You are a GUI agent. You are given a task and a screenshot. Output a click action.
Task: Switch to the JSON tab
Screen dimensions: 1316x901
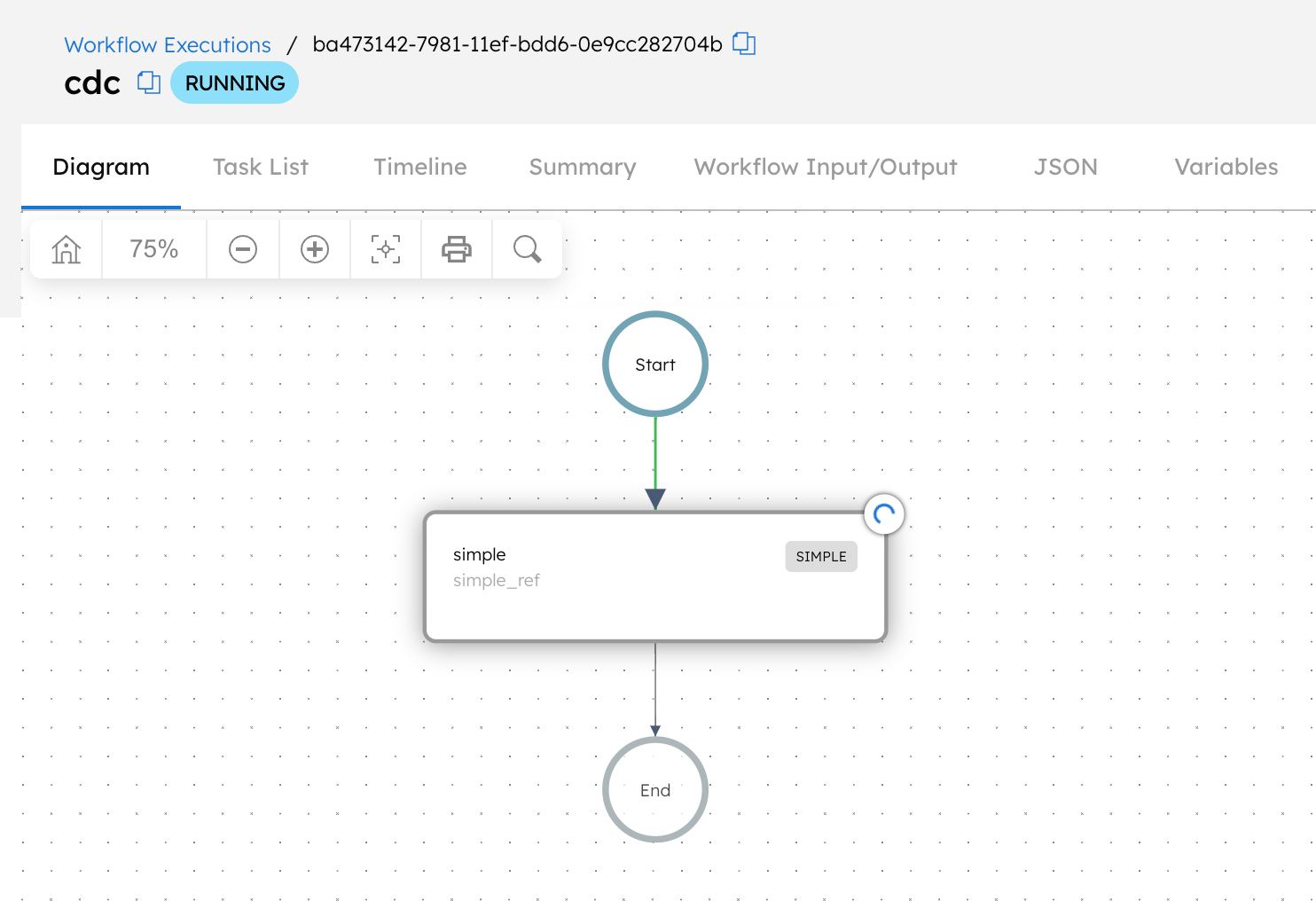click(1066, 167)
